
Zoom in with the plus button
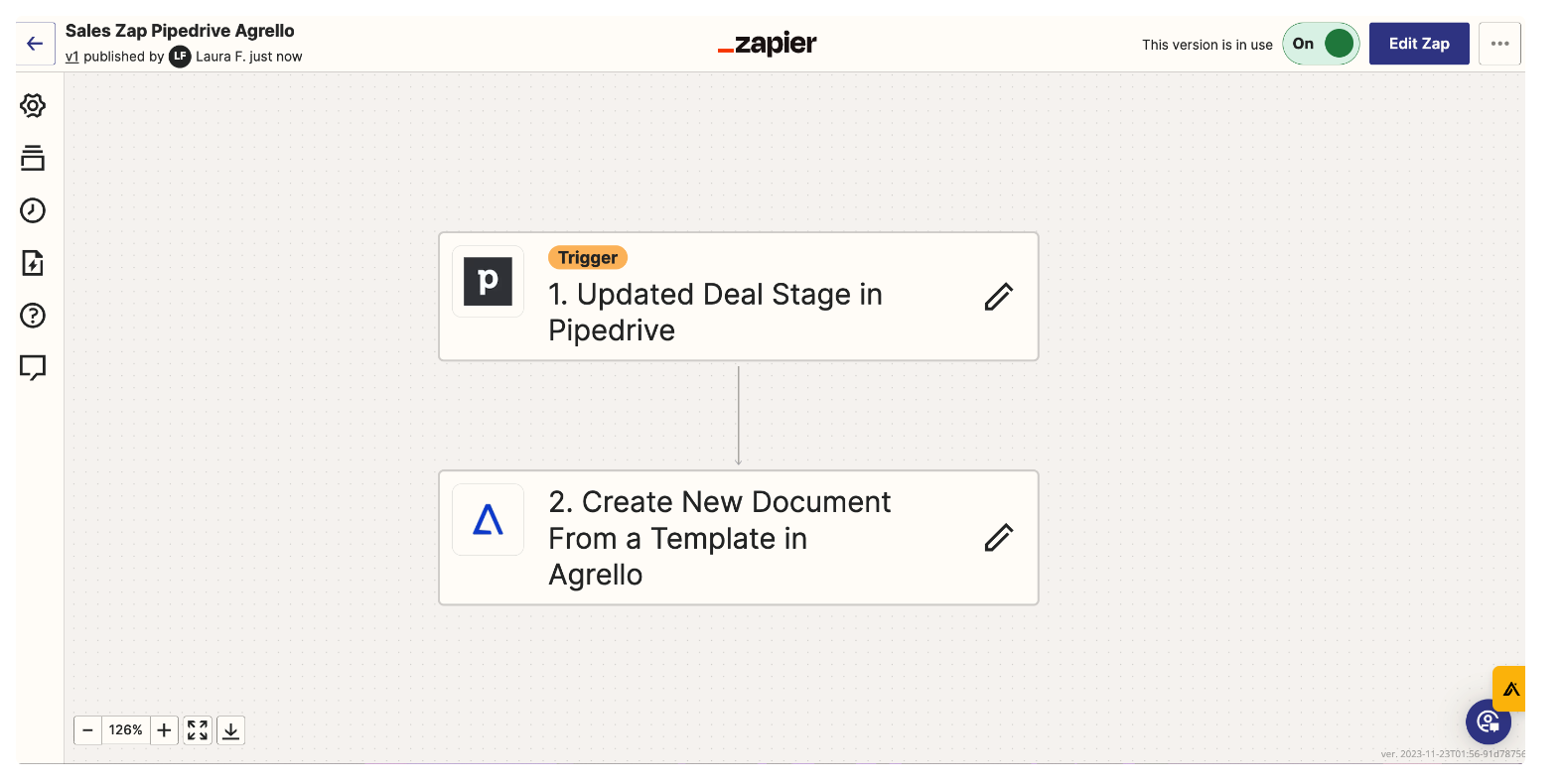[x=165, y=730]
